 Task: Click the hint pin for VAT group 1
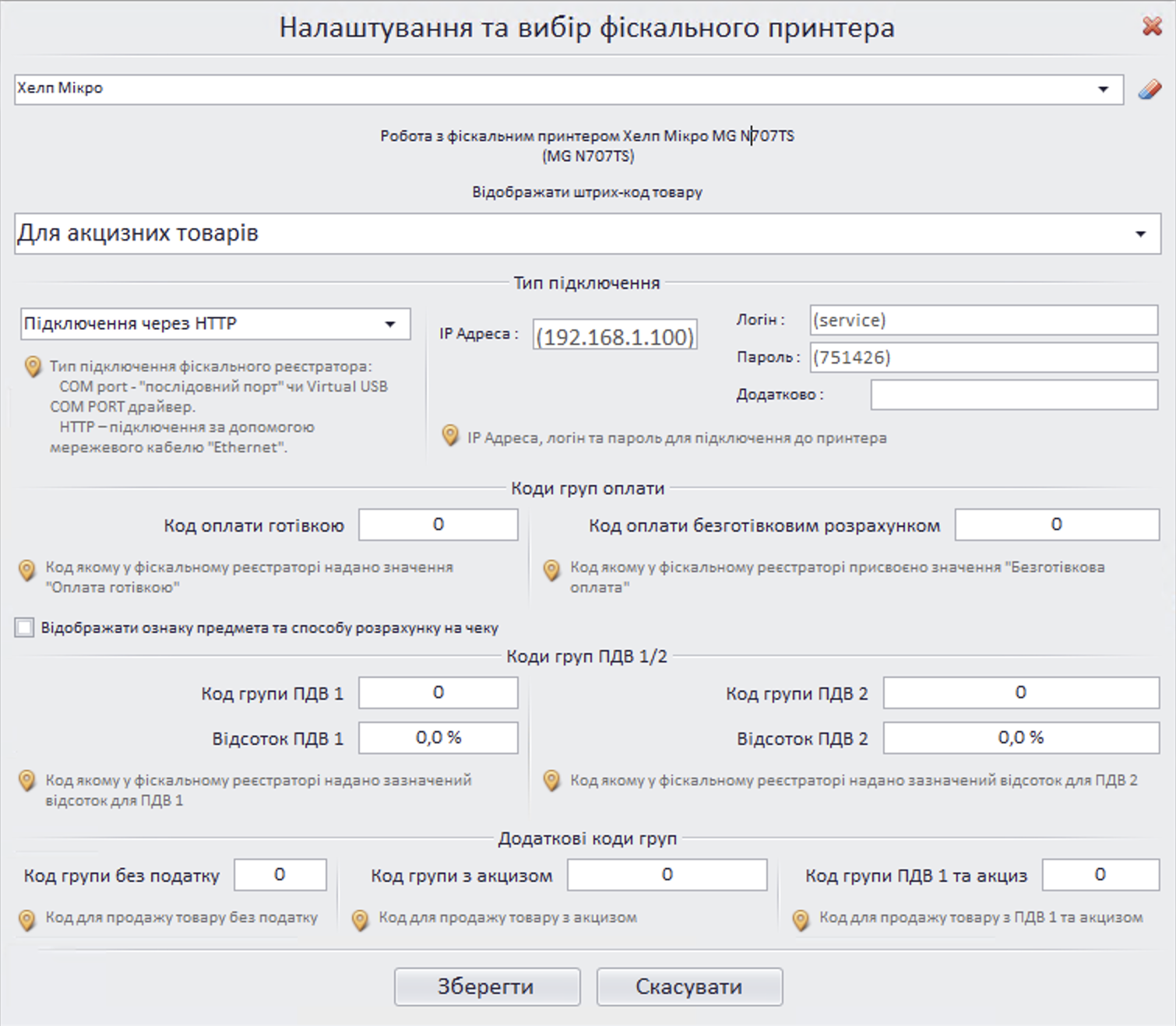[x=29, y=782]
